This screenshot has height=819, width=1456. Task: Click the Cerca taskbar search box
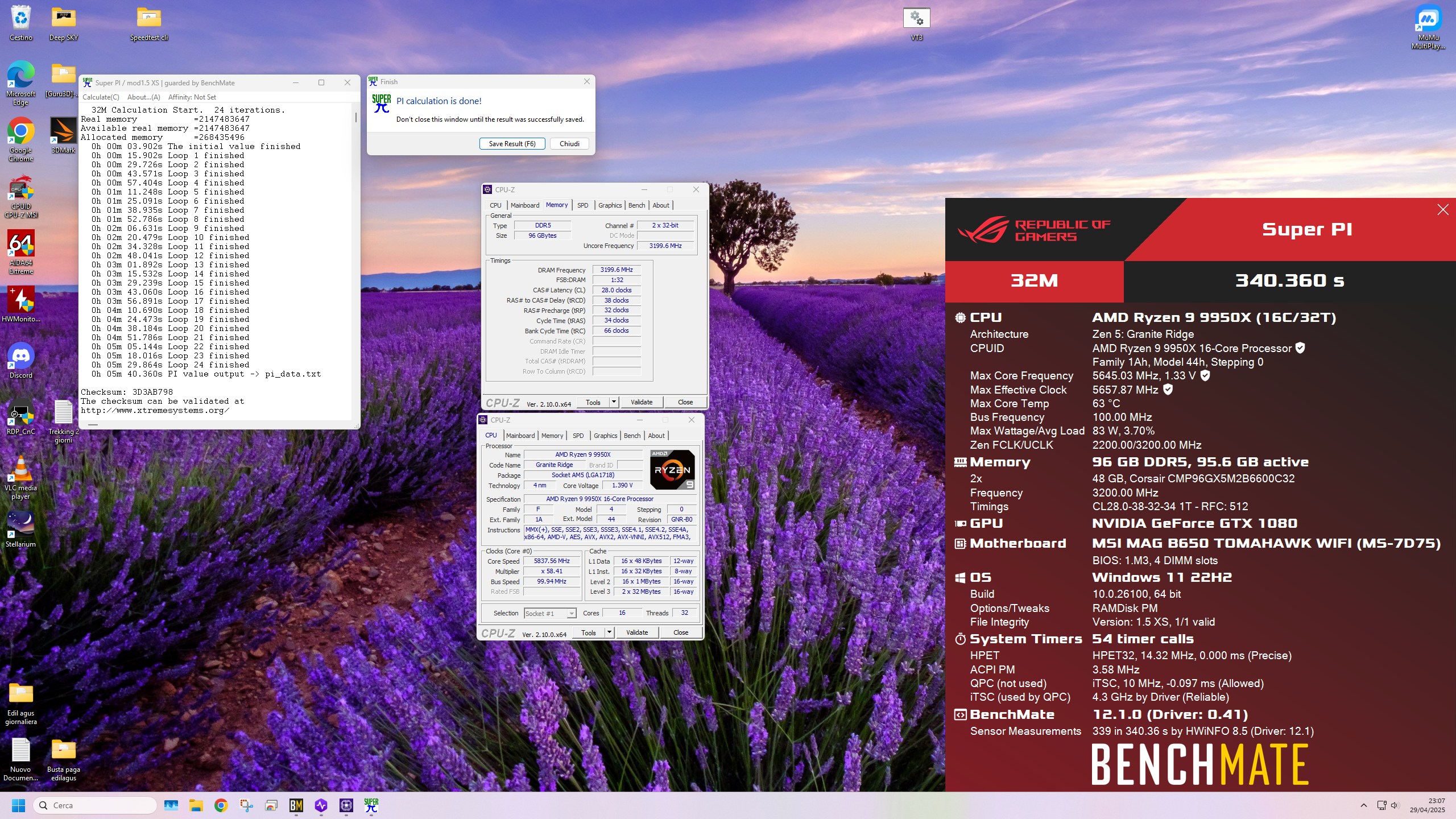[x=95, y=805]
